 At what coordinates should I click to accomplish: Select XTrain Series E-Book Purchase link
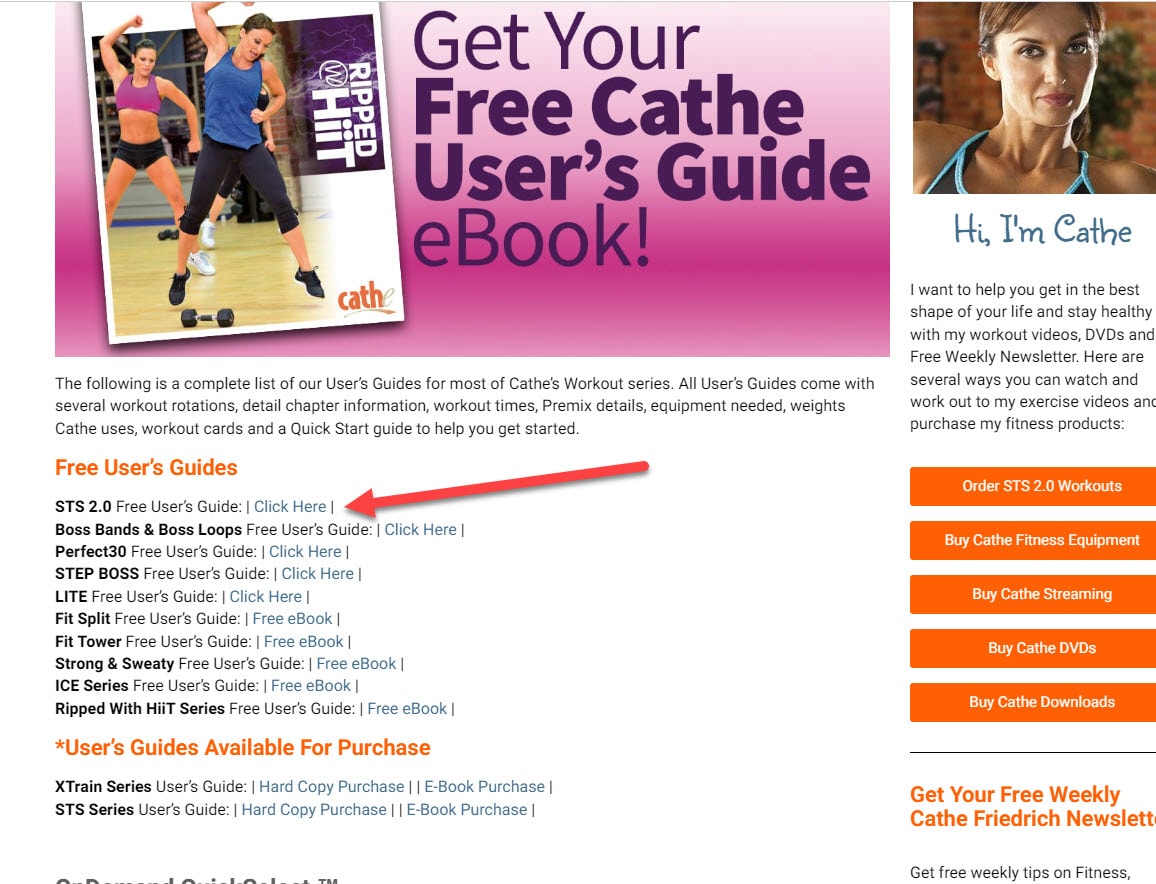[x=484, y=787]
